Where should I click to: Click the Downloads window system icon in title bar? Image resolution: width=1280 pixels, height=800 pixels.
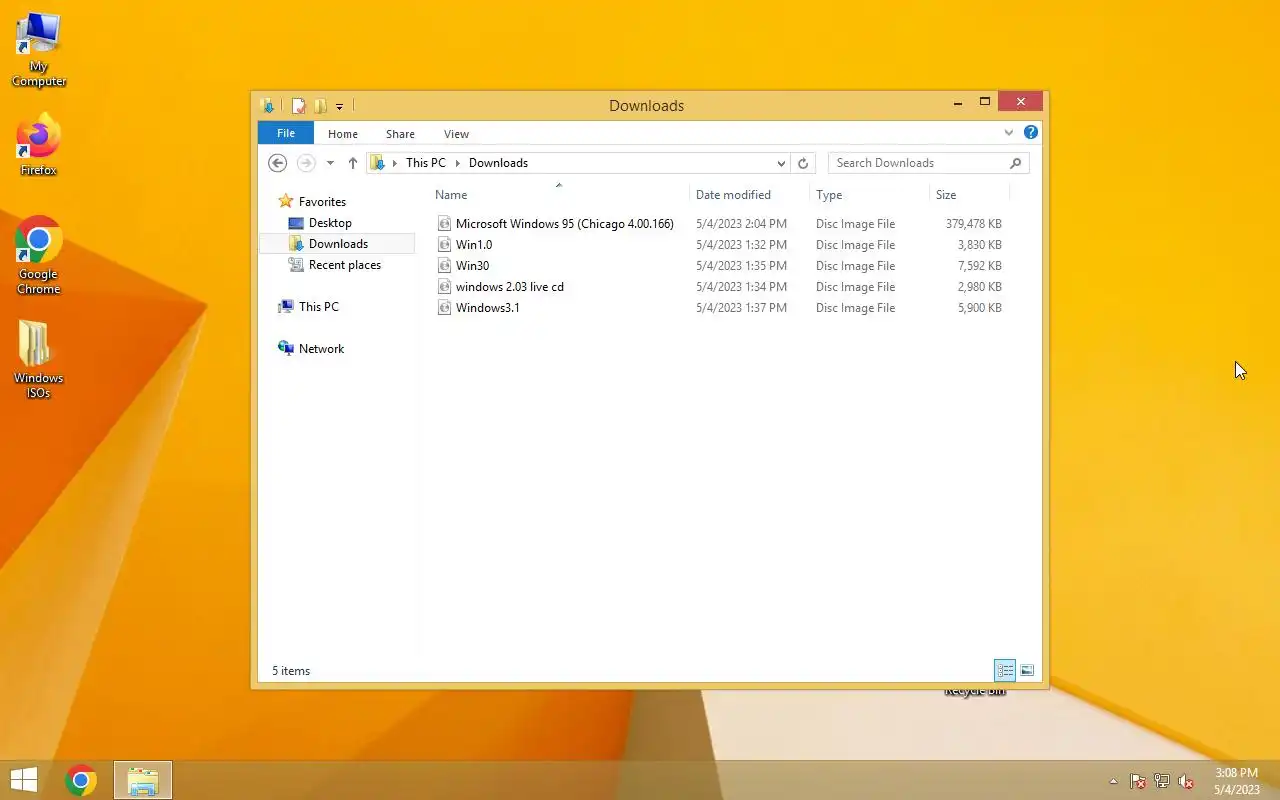point(267,105)
